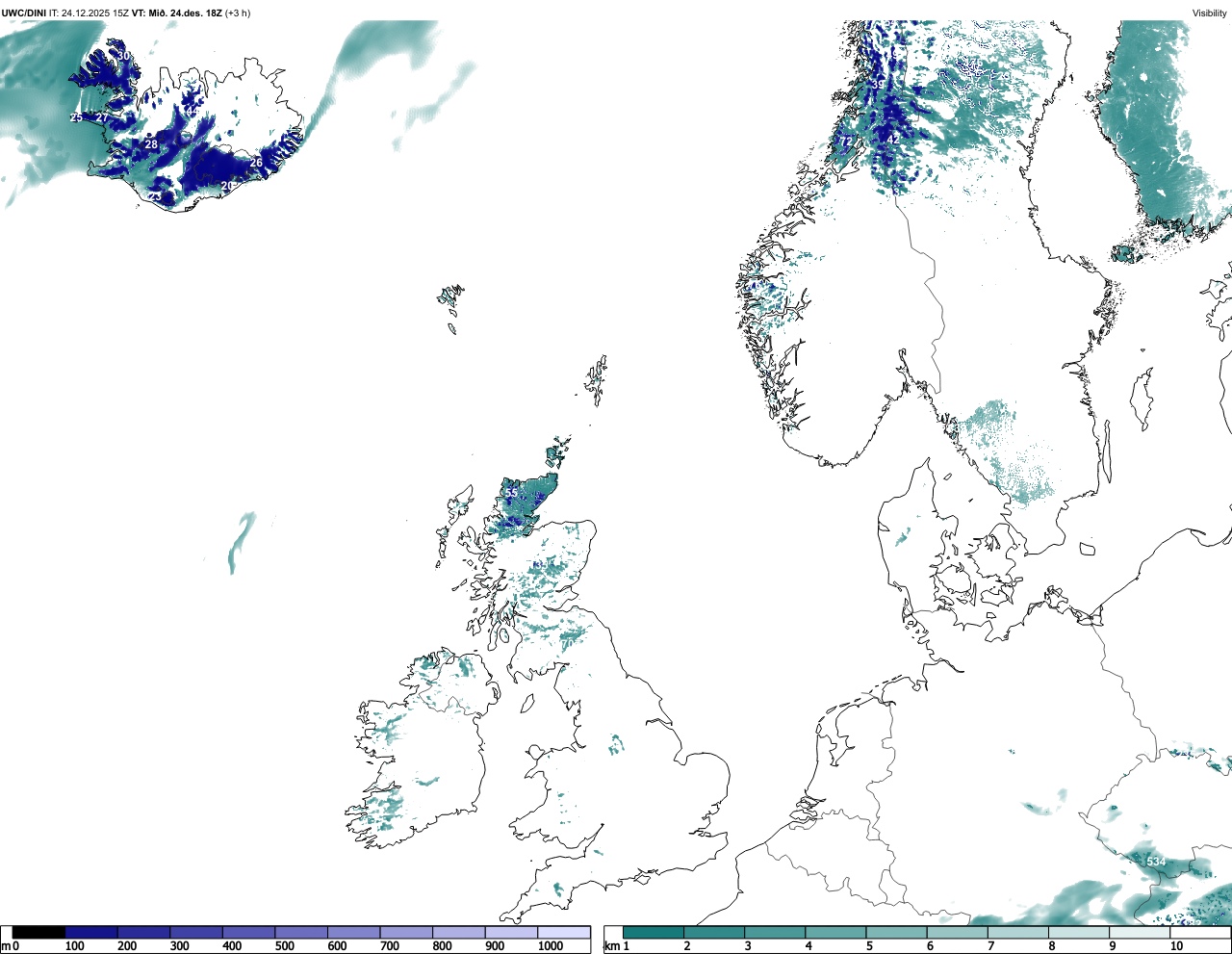Click the teal swatch between 5 and 6 km
Screen dimensions: 1232x954
(896, 932)
